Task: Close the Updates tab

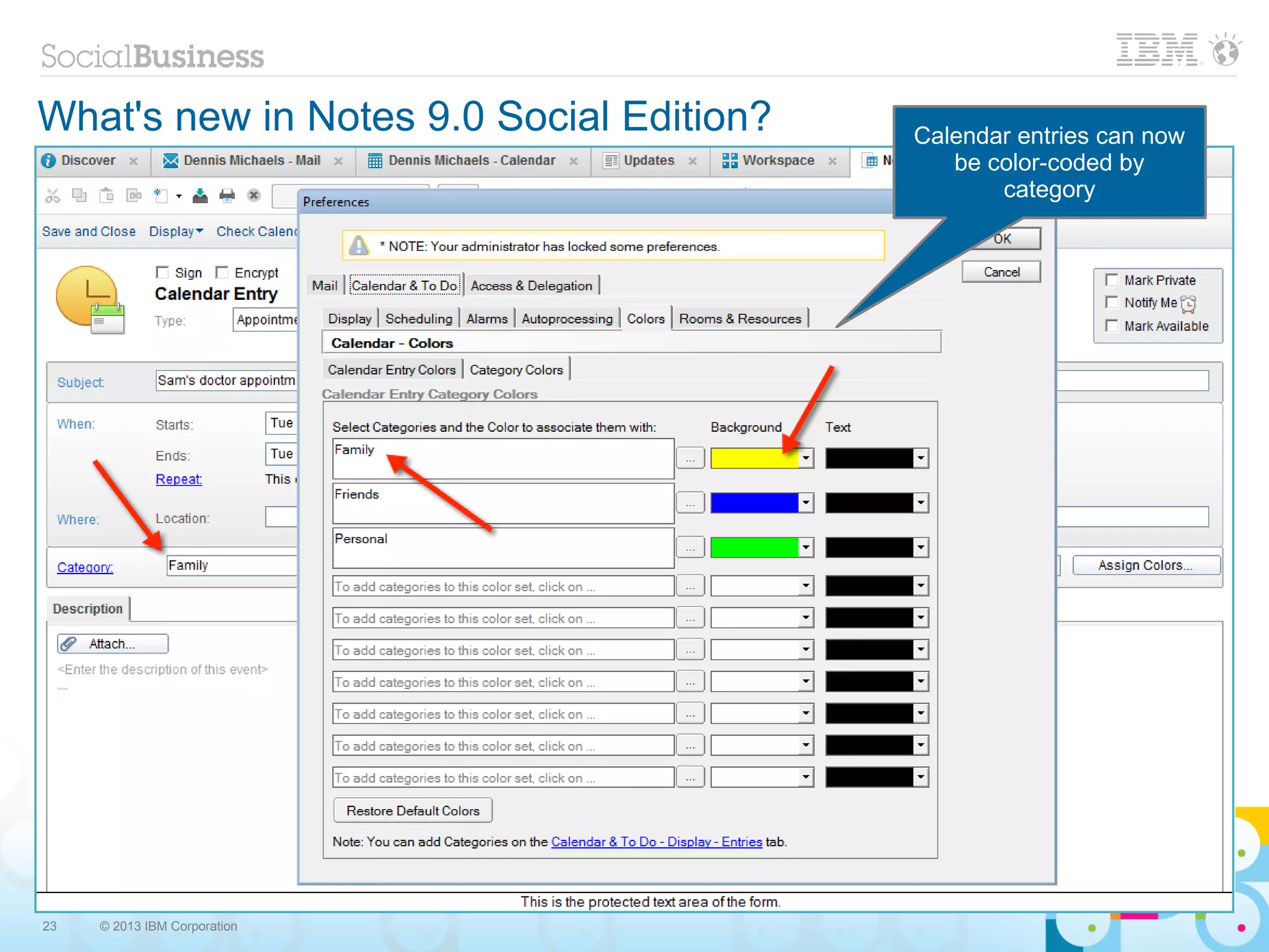Action: point(693,161)
